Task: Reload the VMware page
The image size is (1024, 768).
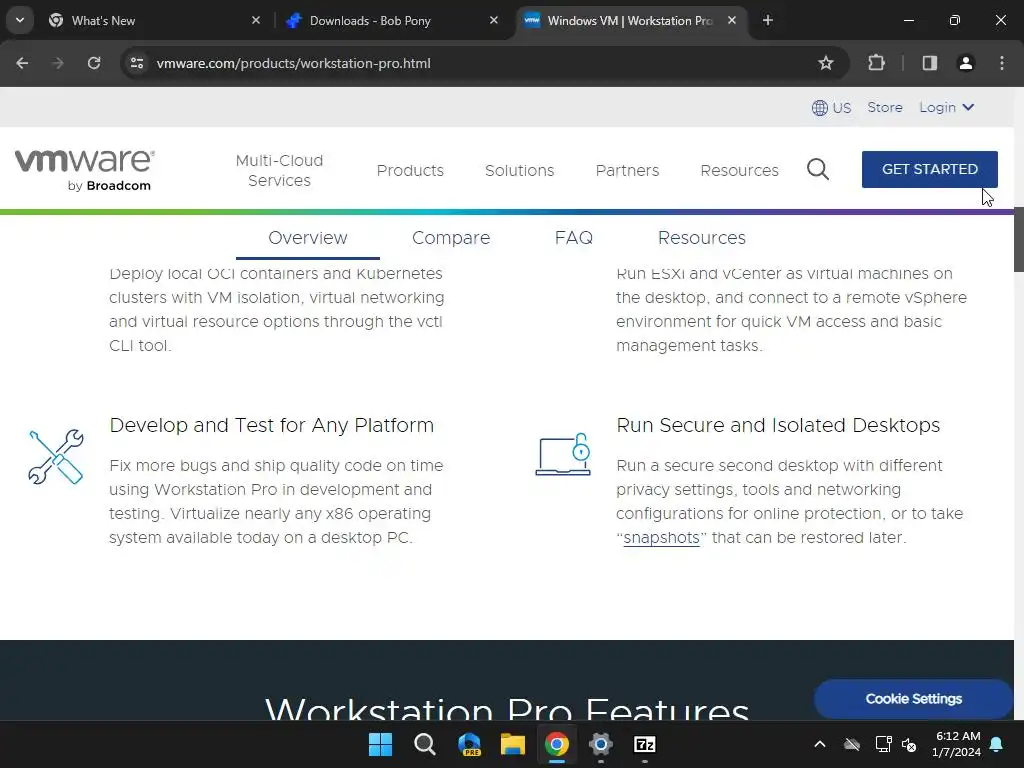Action: point(94,63)
